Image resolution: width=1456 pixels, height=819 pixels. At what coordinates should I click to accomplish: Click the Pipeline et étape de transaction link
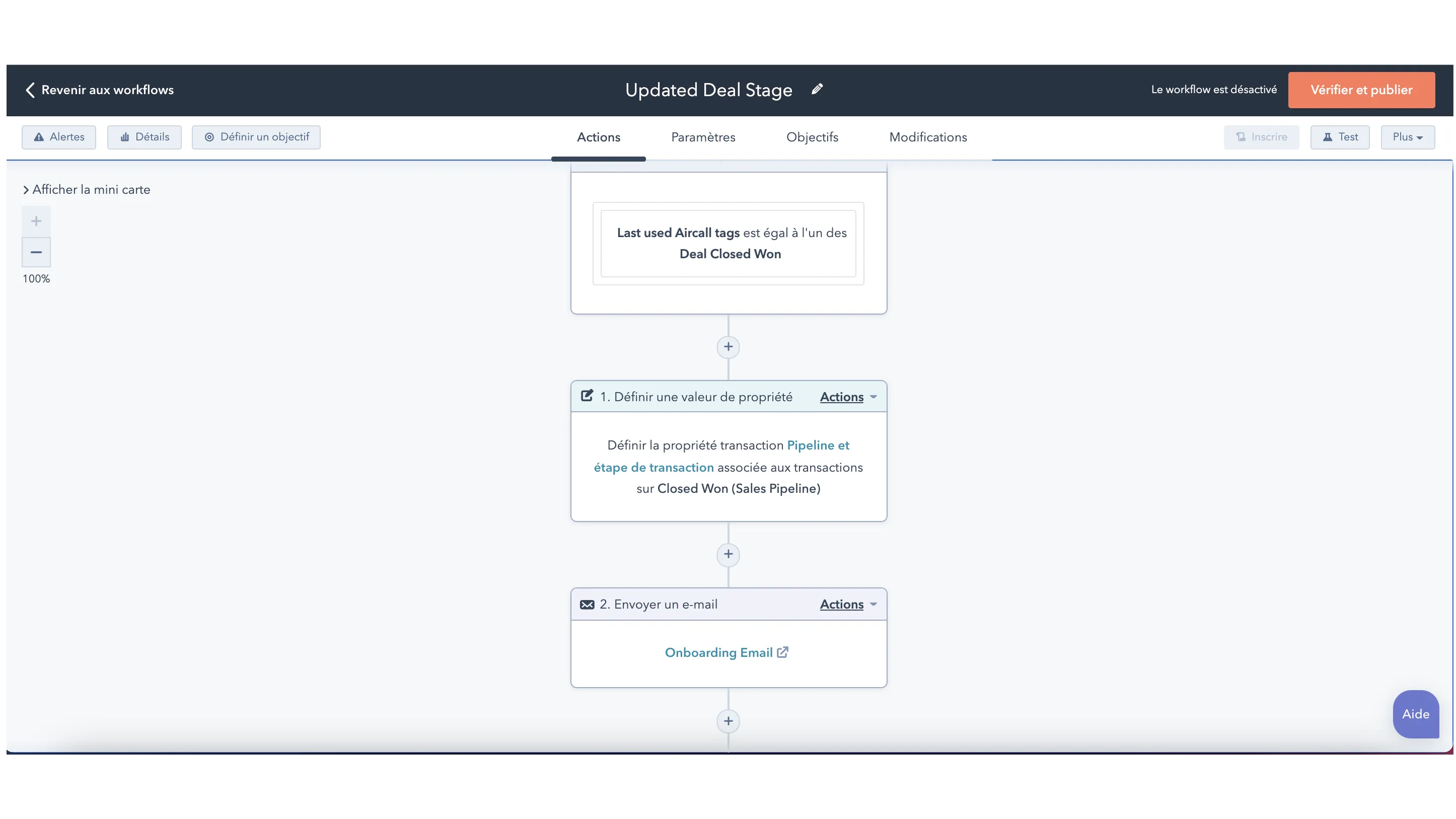[722, 456]
